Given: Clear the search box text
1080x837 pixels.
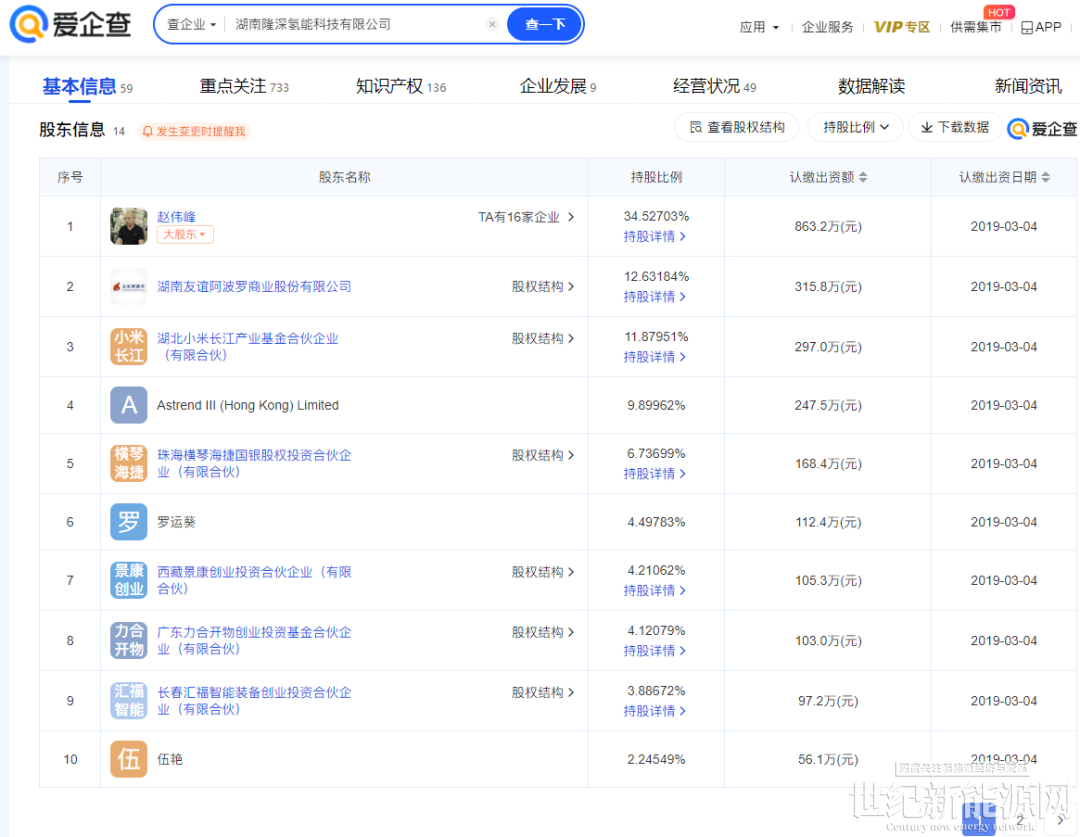Looking at the screenshot, I should [x=492, y=24].
